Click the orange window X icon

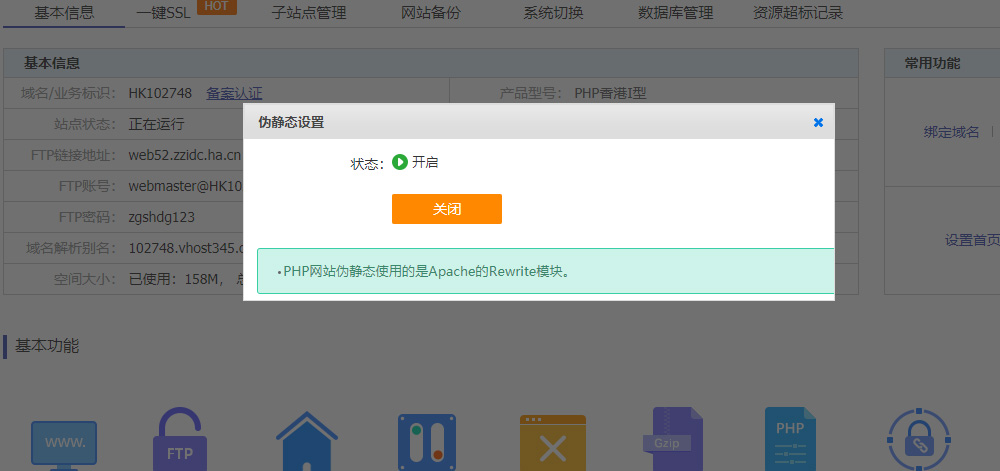pyautogui.click(x=552, y=443)
